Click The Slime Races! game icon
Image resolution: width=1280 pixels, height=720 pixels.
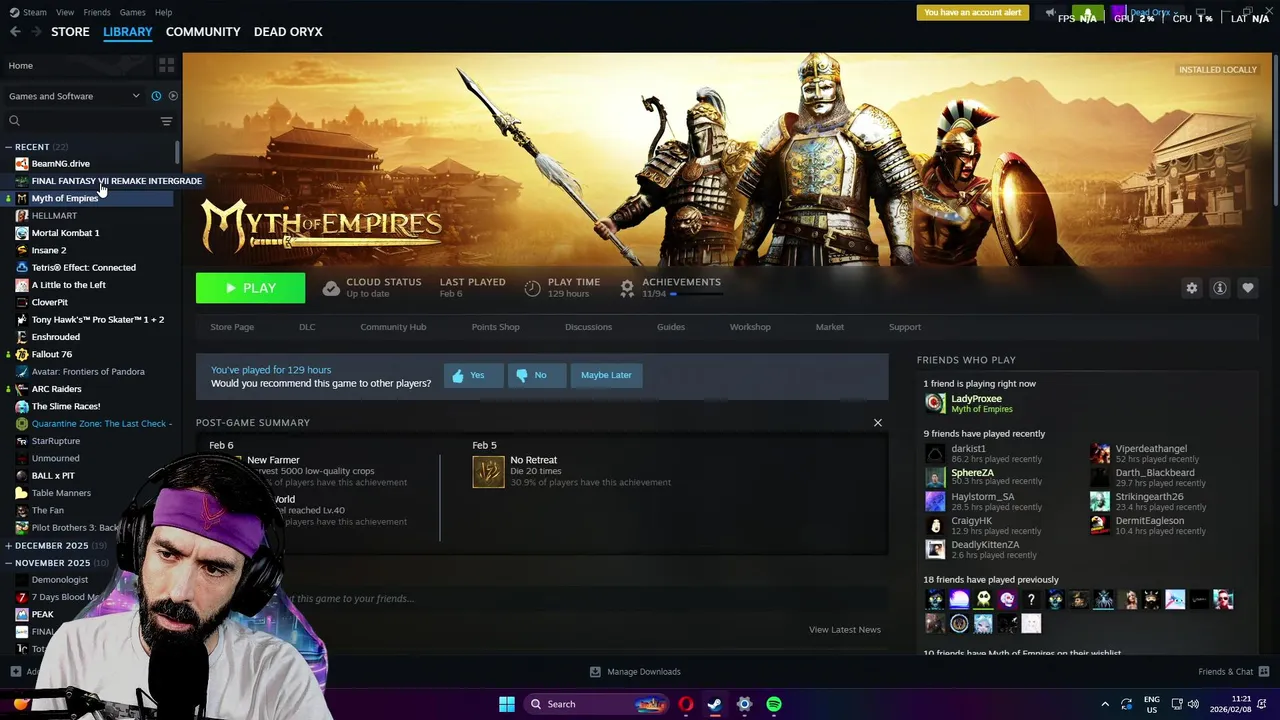(21, 406)
